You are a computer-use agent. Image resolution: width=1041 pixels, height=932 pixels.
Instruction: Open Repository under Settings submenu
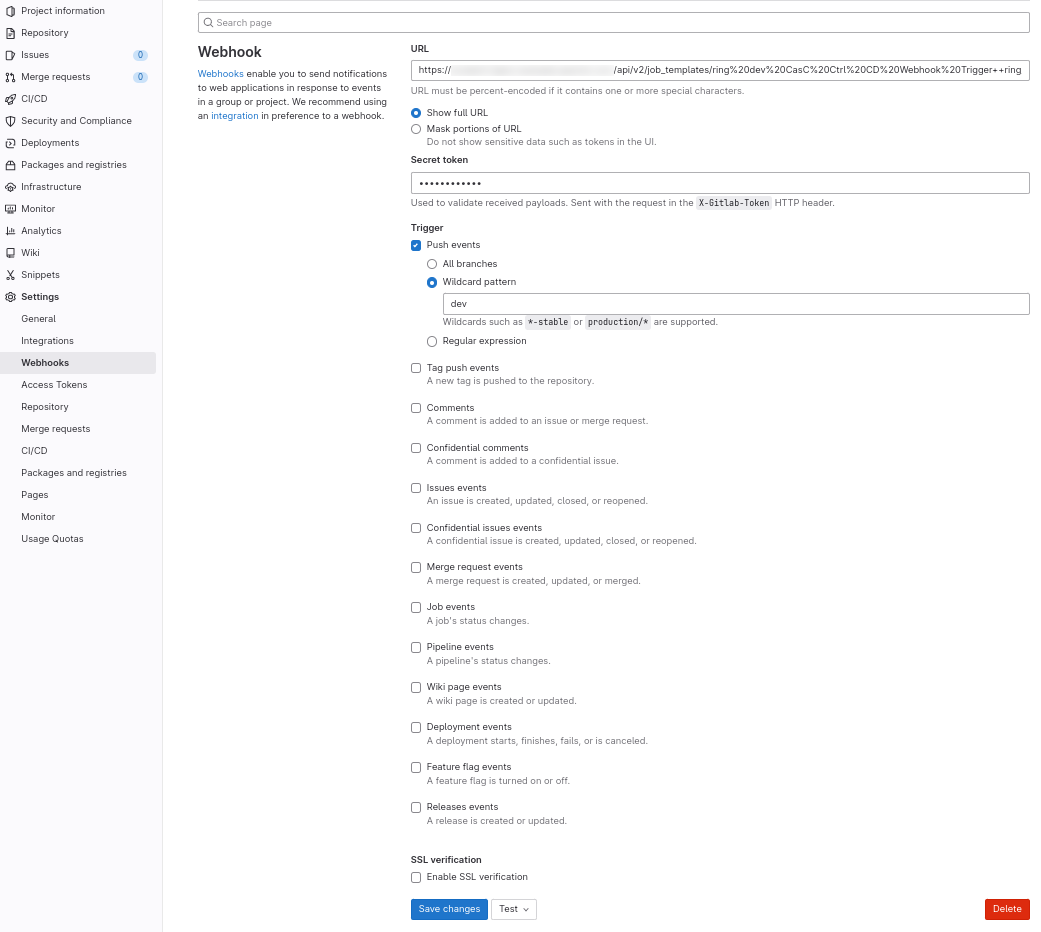click(44, 406)
